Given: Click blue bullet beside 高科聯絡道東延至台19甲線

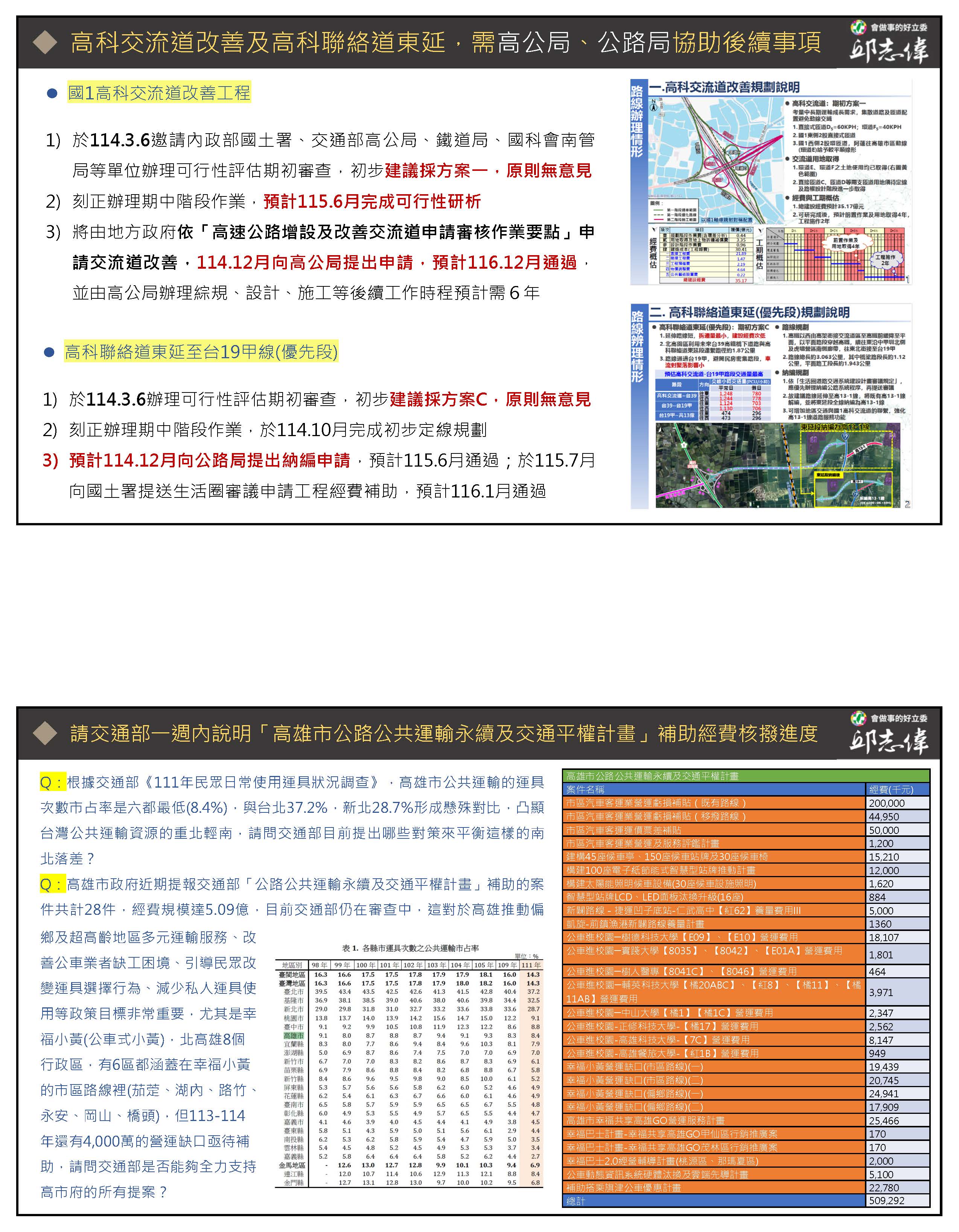Looking at the screenshot, I should (x=50, y=353).
